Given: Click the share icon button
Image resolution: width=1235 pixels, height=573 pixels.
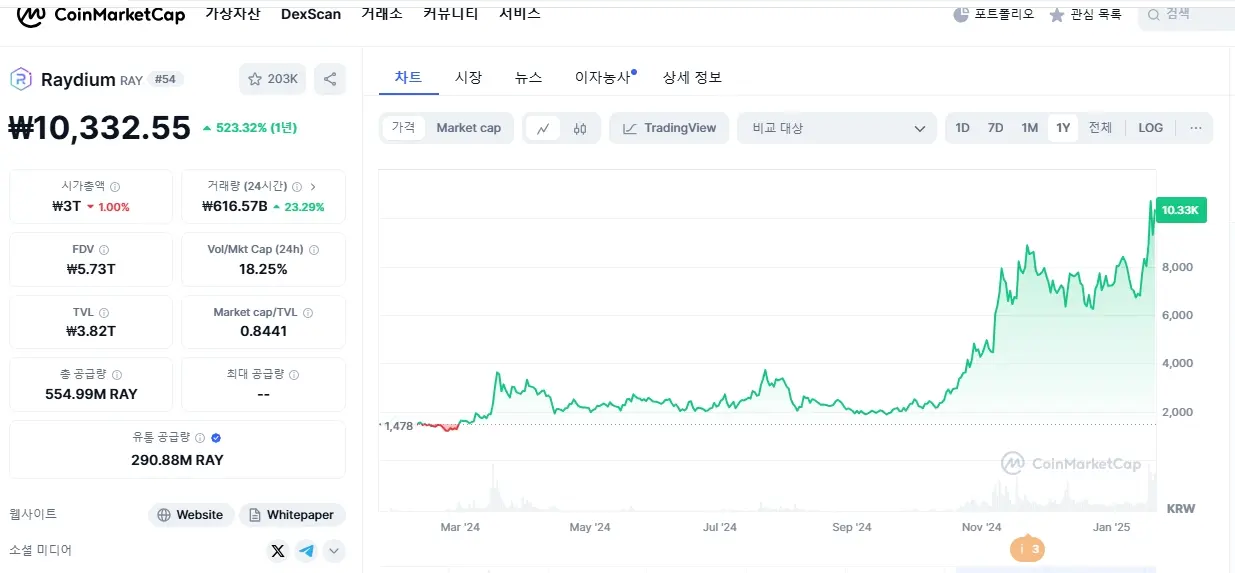Looking at the screenshot, I should (330, 79).
